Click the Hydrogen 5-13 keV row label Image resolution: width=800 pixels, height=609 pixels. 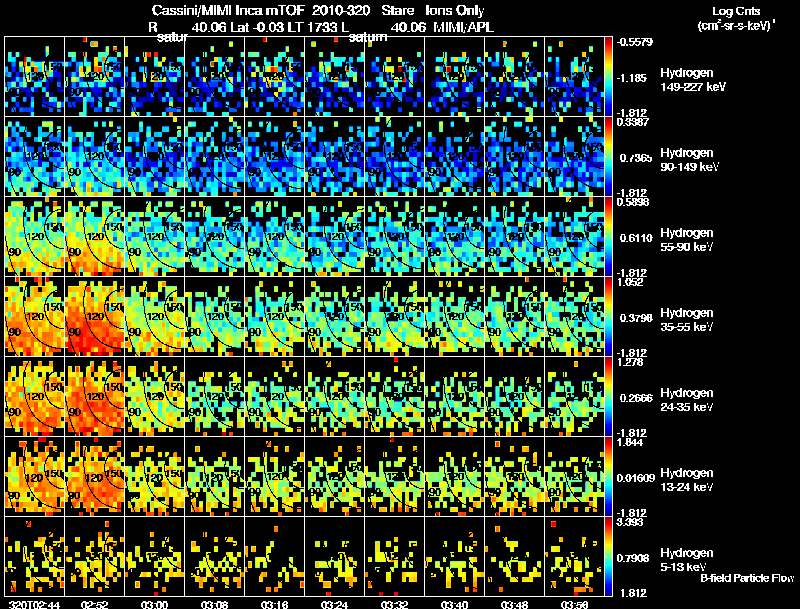click(687, 560)
